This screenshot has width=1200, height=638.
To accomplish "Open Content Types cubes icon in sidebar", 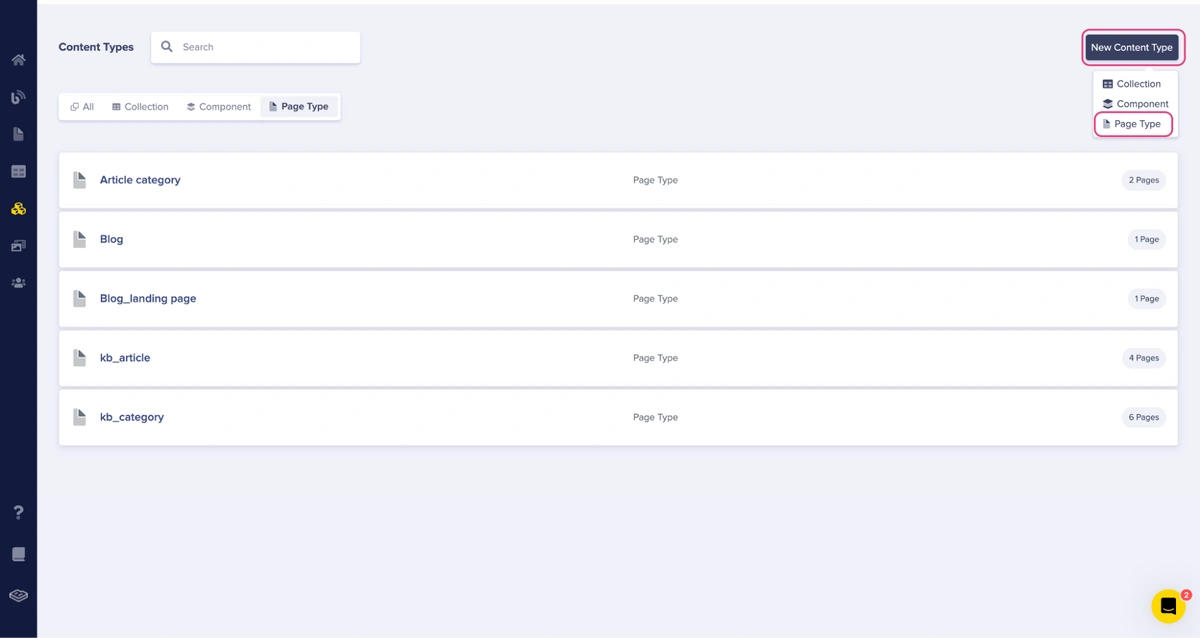I will pyautogui.click(x=18, y=209).
